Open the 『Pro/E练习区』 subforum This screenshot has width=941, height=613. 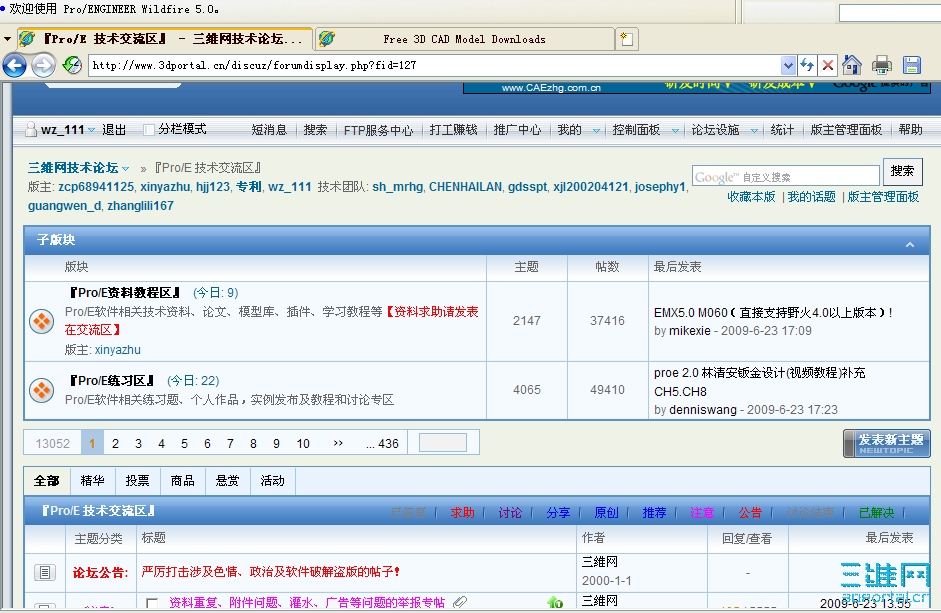point(112,380)
